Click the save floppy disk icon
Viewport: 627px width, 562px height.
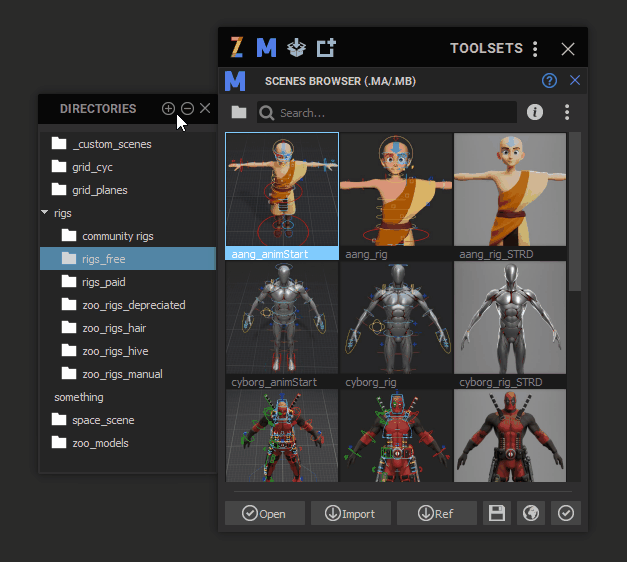pyautogui.click(x=497, y=513)
